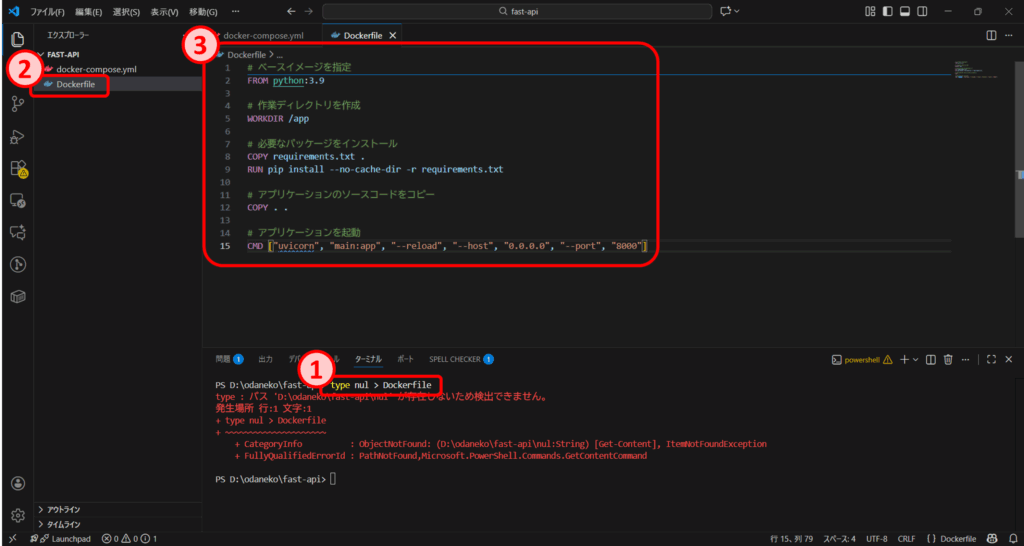Image resolution: width=1024 pixels, height=546 pixels.
Task: Open the Extensions view in activity bar
Action: 17,168
